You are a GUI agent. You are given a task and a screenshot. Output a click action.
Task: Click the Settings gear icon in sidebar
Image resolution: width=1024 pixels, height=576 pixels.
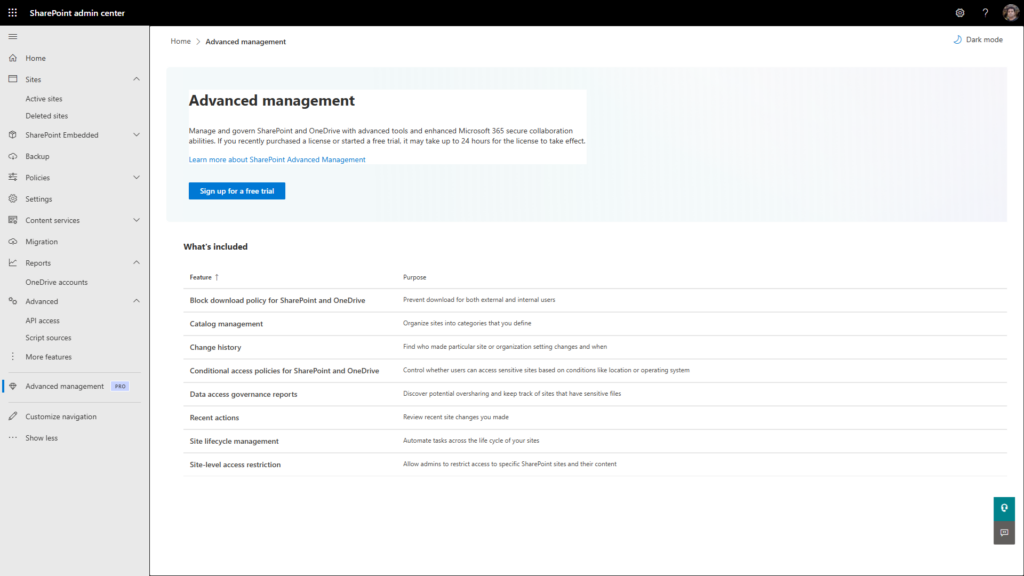(12, 199)
